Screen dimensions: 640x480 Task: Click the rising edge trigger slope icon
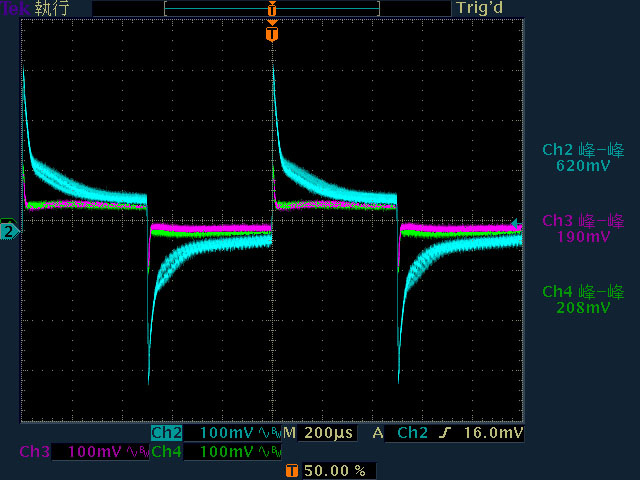pos(445,433)
